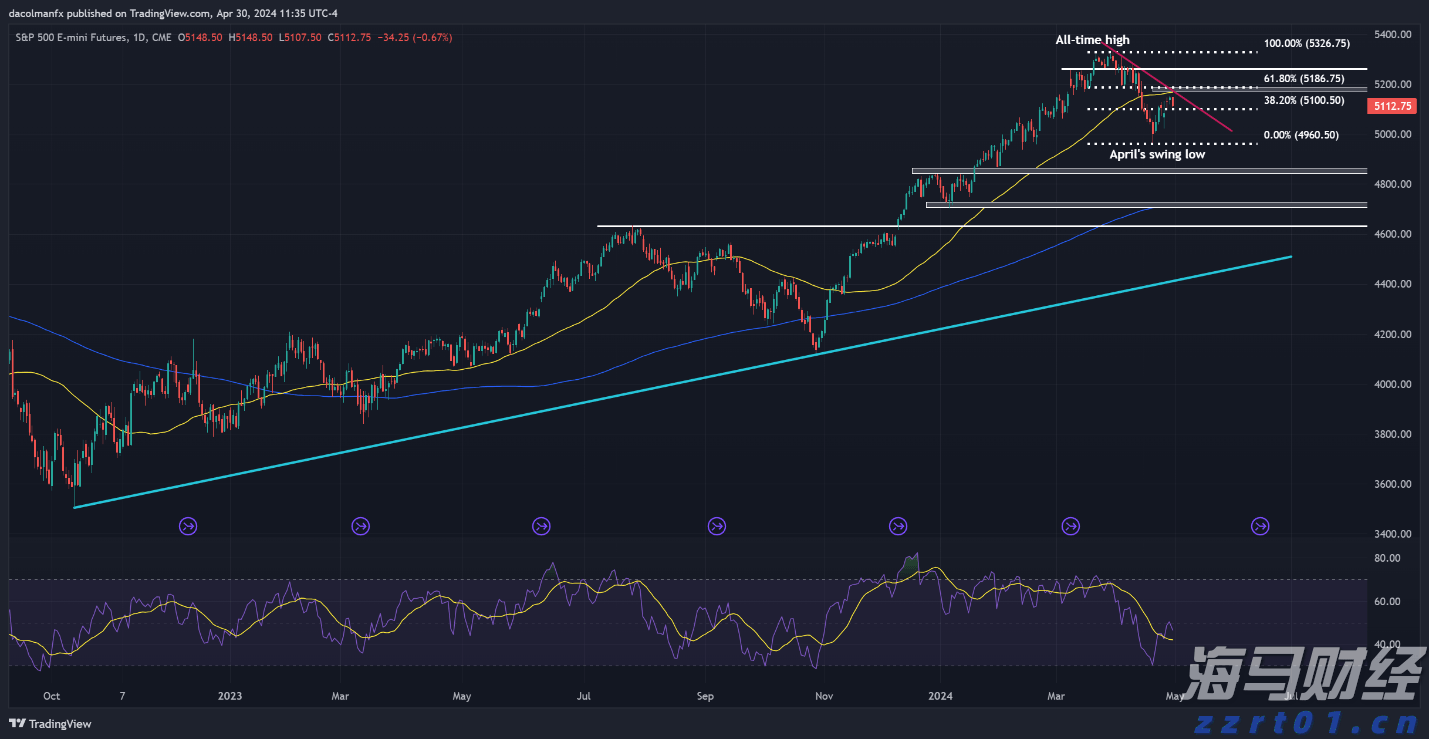Click the rollover icon near December 2022
1429x739 pixels.
(188, 525)
